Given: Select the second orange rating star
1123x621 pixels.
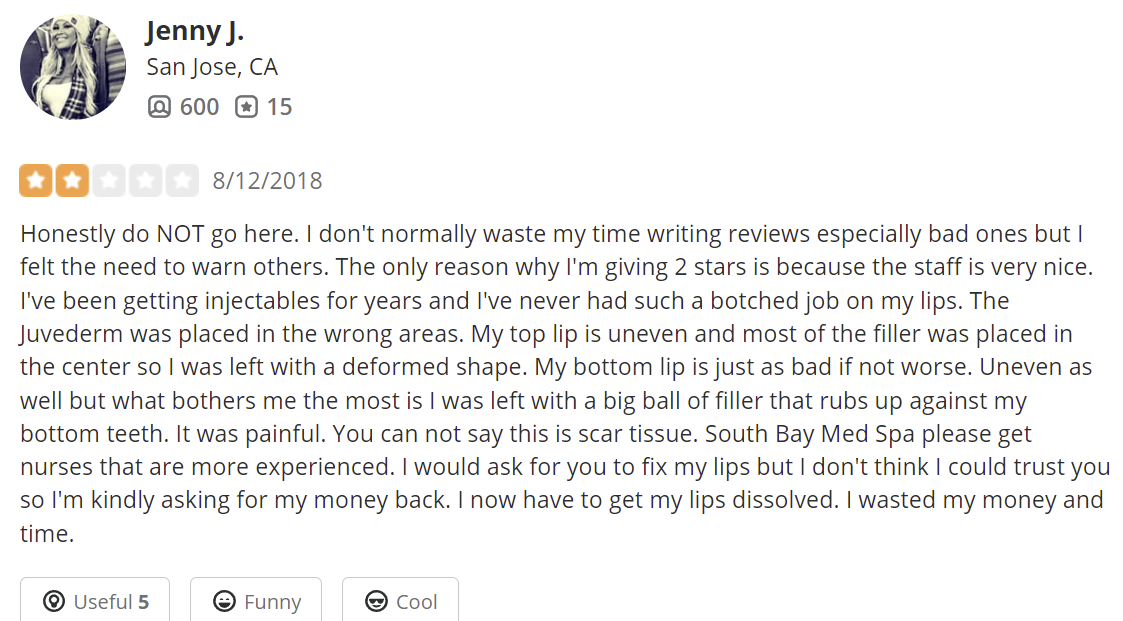Looking at the screenshot, I should pyautogui.click(x=72, y=180).
